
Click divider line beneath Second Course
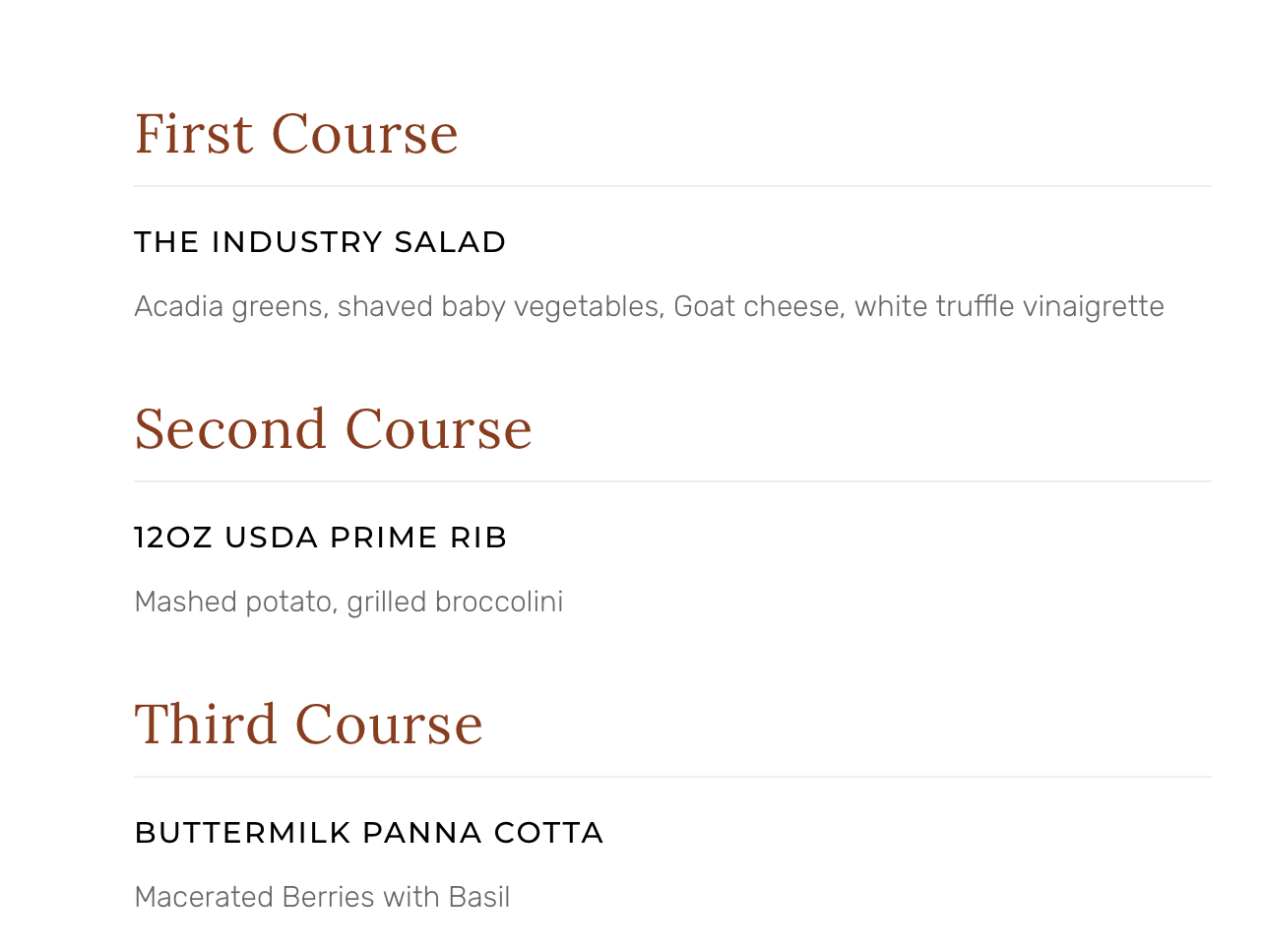click(x=672, y=481)
